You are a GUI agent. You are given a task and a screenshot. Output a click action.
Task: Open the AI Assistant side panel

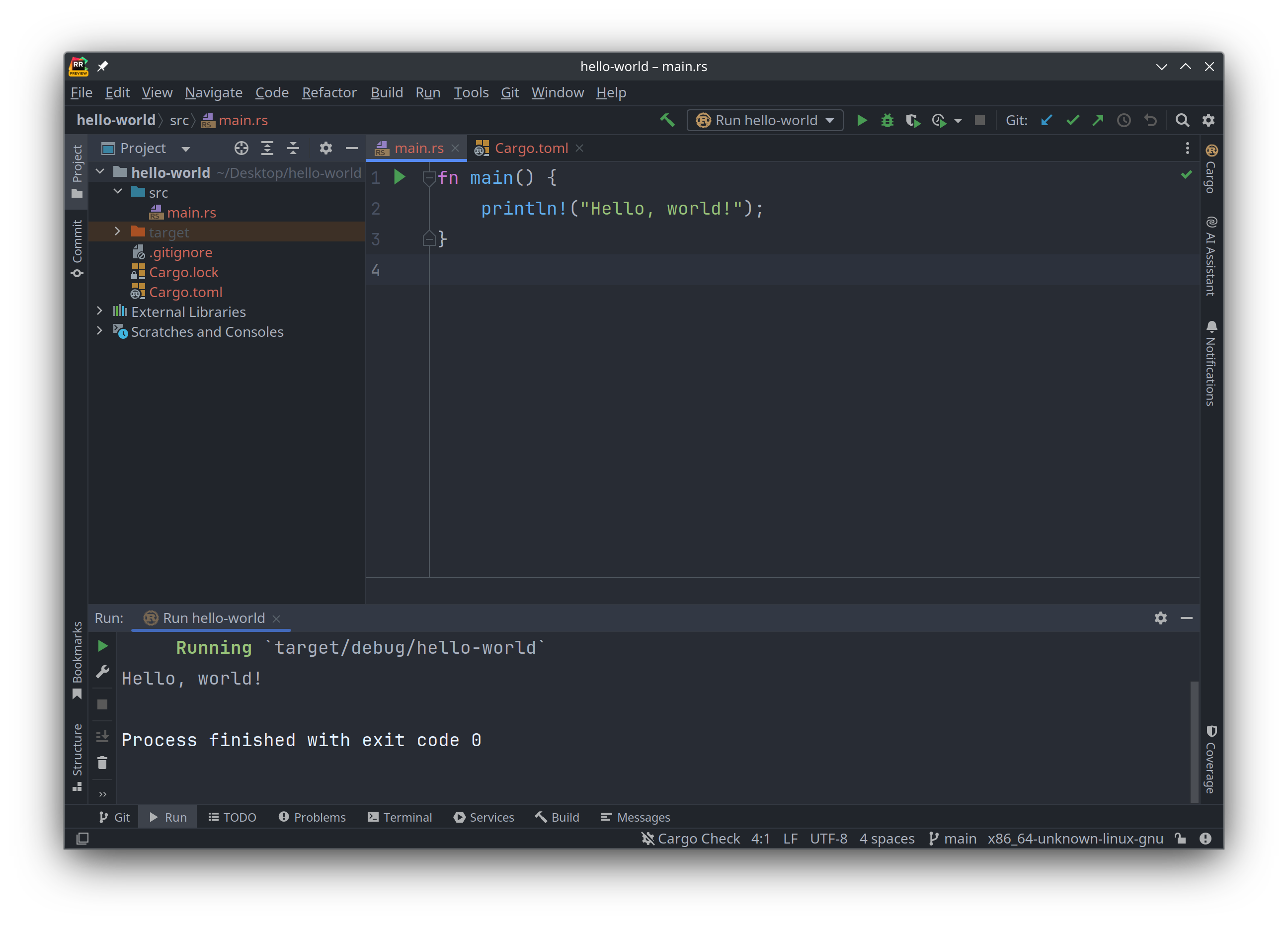[x=1211, y=256]
